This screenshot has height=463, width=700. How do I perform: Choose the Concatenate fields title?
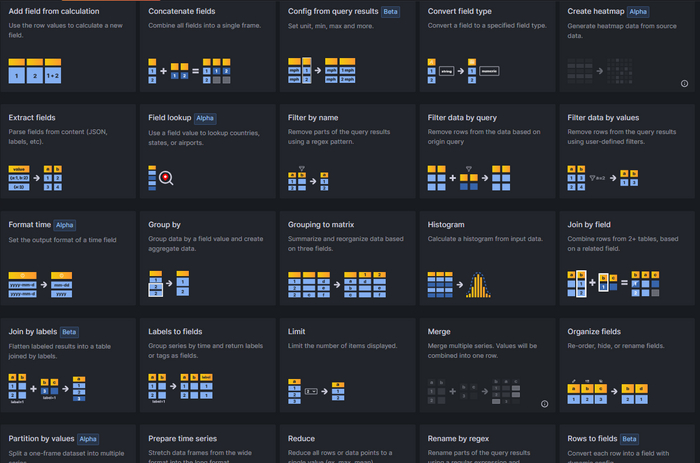pos(182,11)
